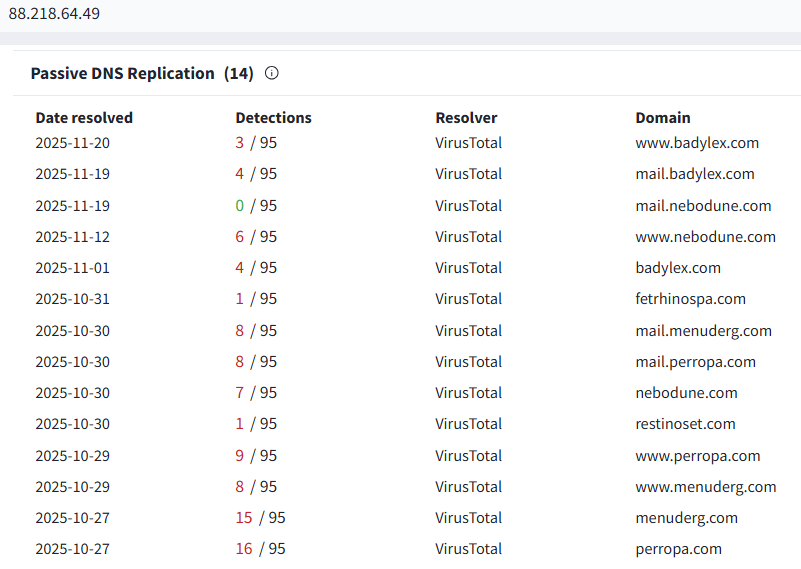Image resolution: width=801 pixels, height=569 pixels.
Task: Click the 9 / 95 detections value
Action: point(256,456)
